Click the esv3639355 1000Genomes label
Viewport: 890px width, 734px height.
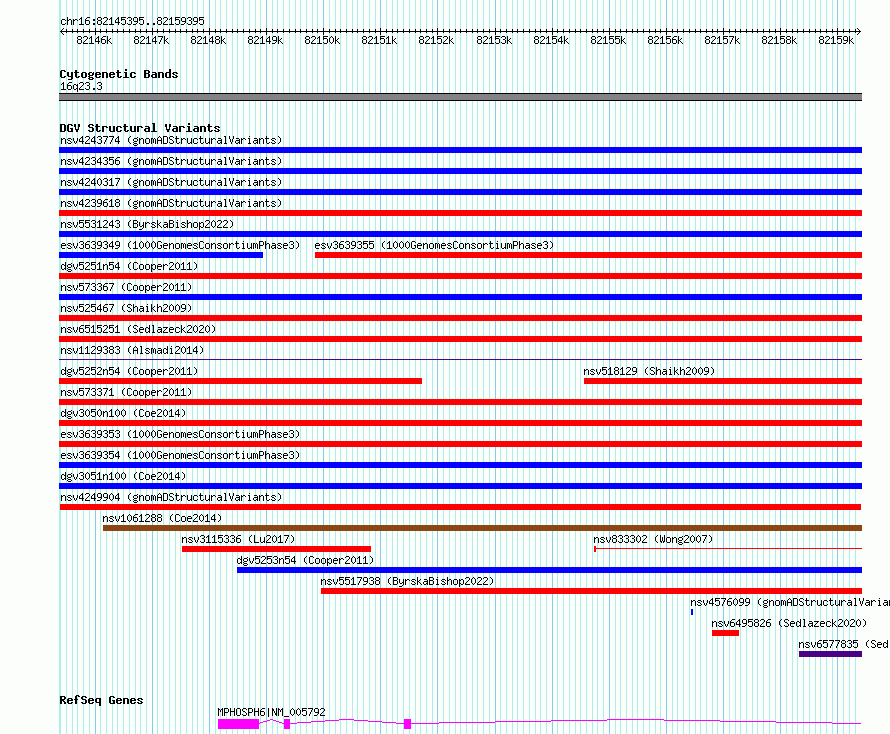(x=434, y=245)
